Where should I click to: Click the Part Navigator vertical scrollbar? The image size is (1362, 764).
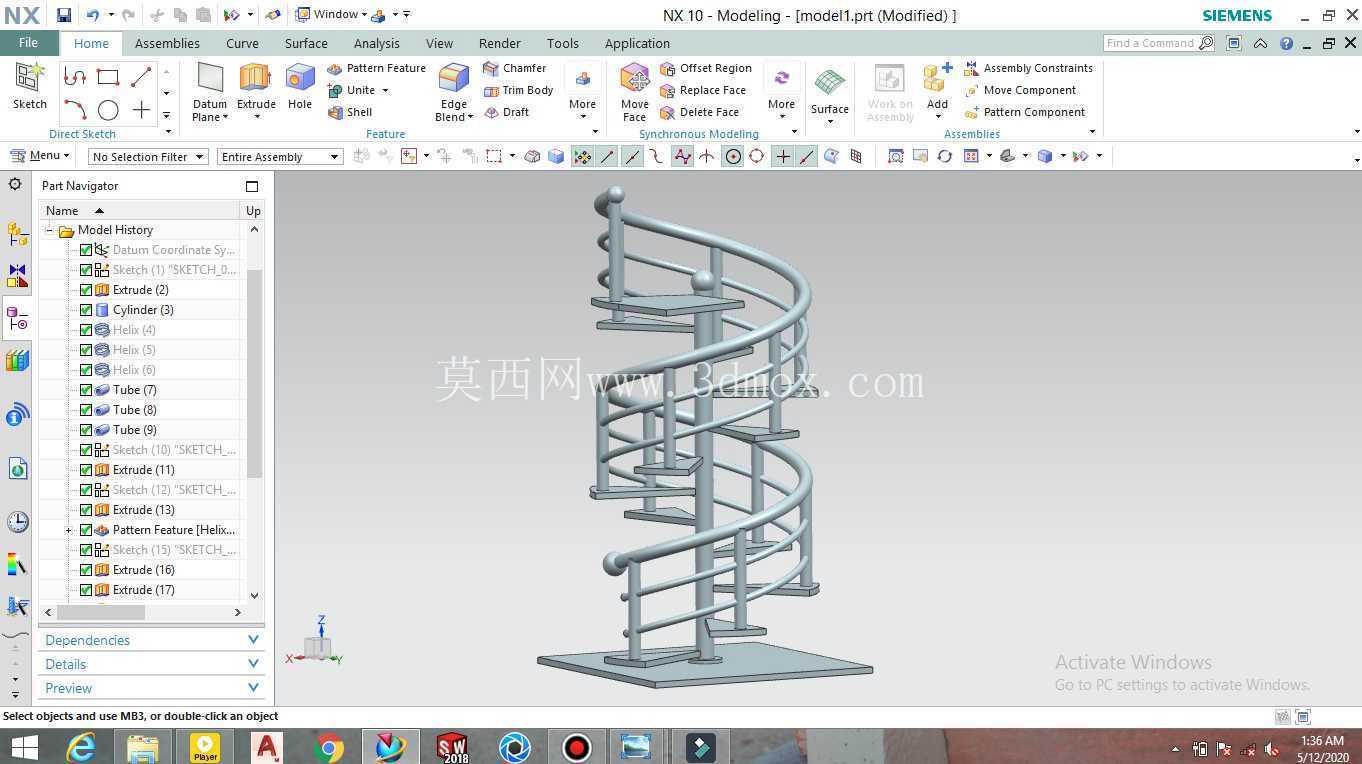pyautogui.click(x=254, y=375)
